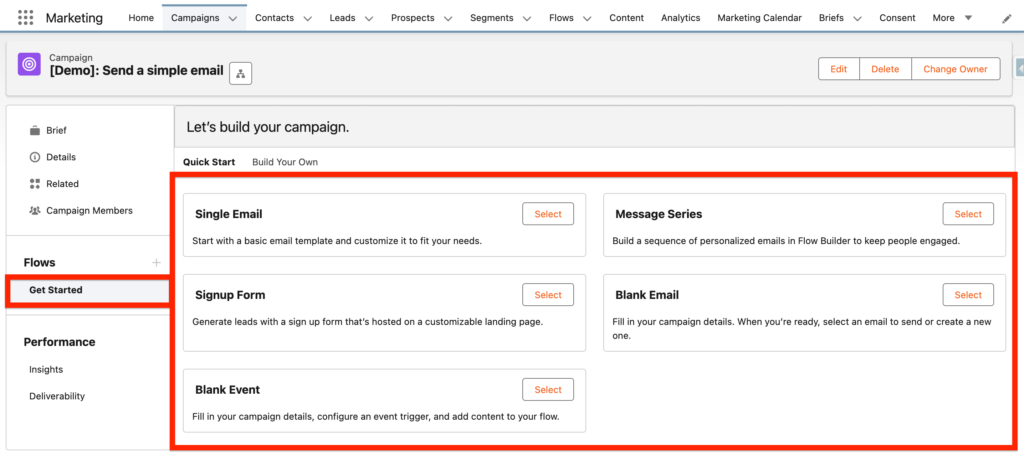Click the Change Owner button
This screenshot has width=1024, height=471.
point(955,69)
